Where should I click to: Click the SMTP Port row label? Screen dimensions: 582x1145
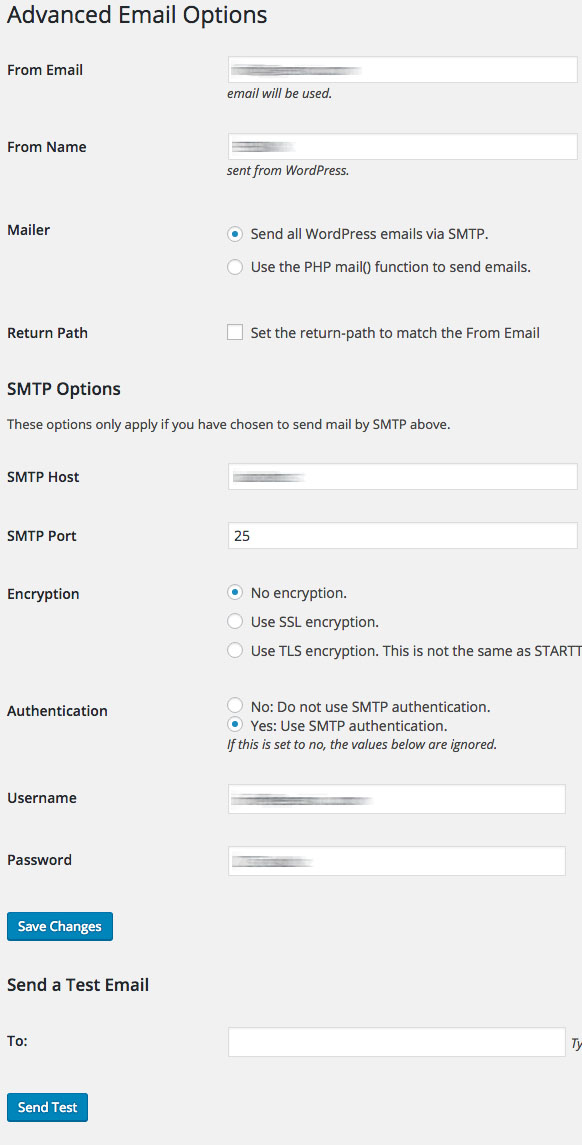pyautogui.click(x=42, y=536)
